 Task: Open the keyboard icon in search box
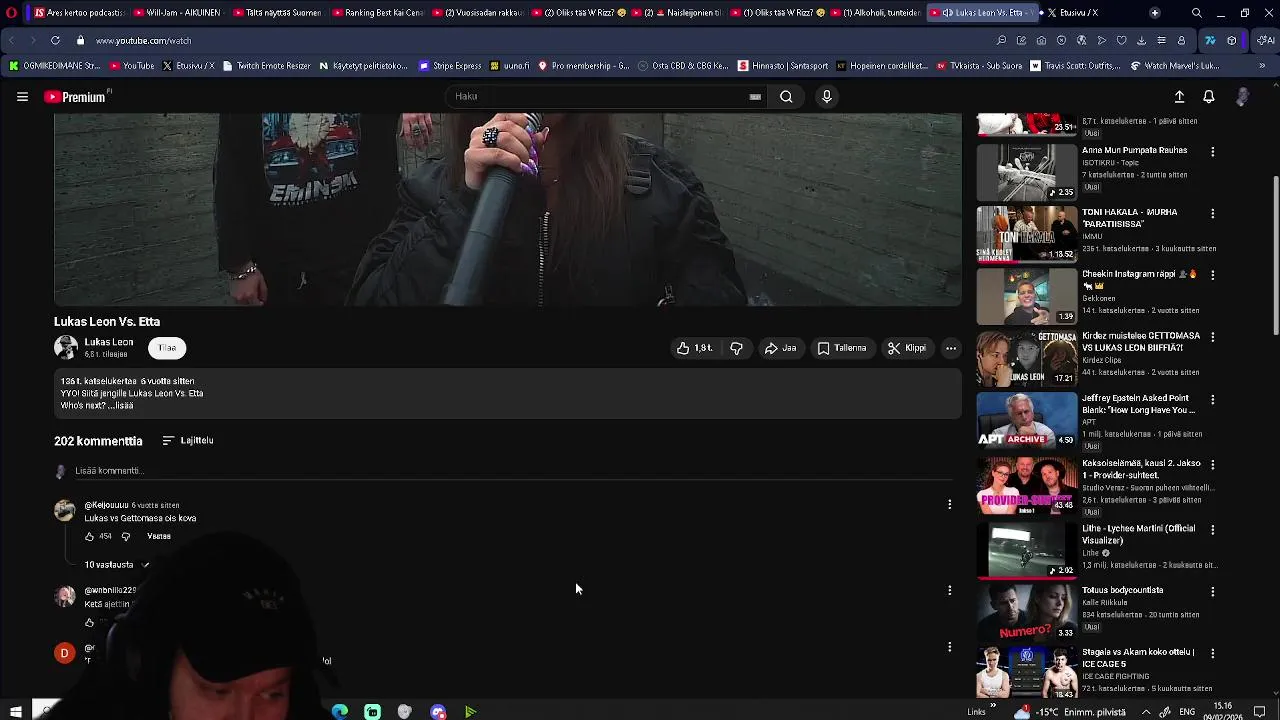point(755,97)
